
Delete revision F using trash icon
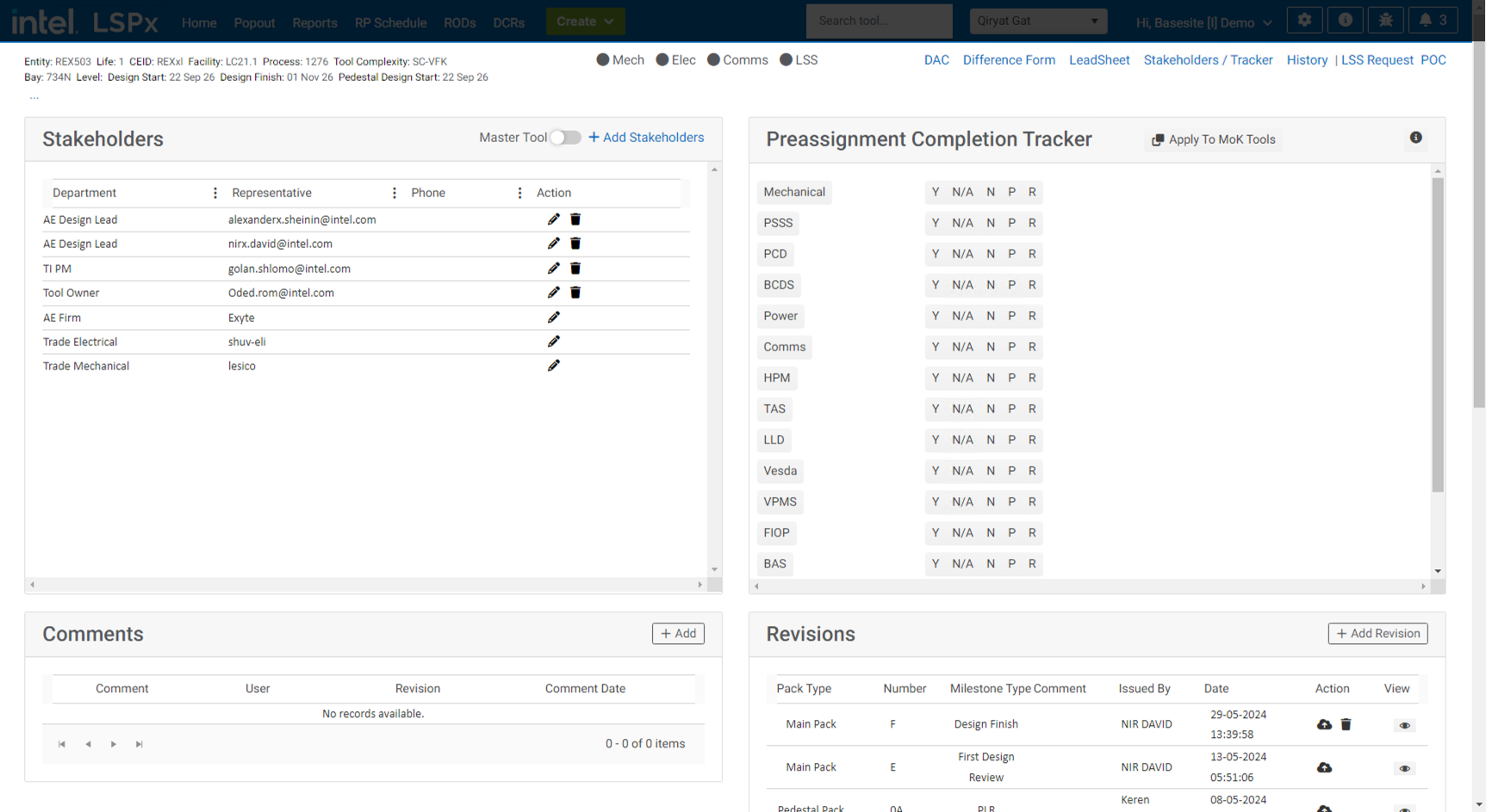coord(1346,725)
